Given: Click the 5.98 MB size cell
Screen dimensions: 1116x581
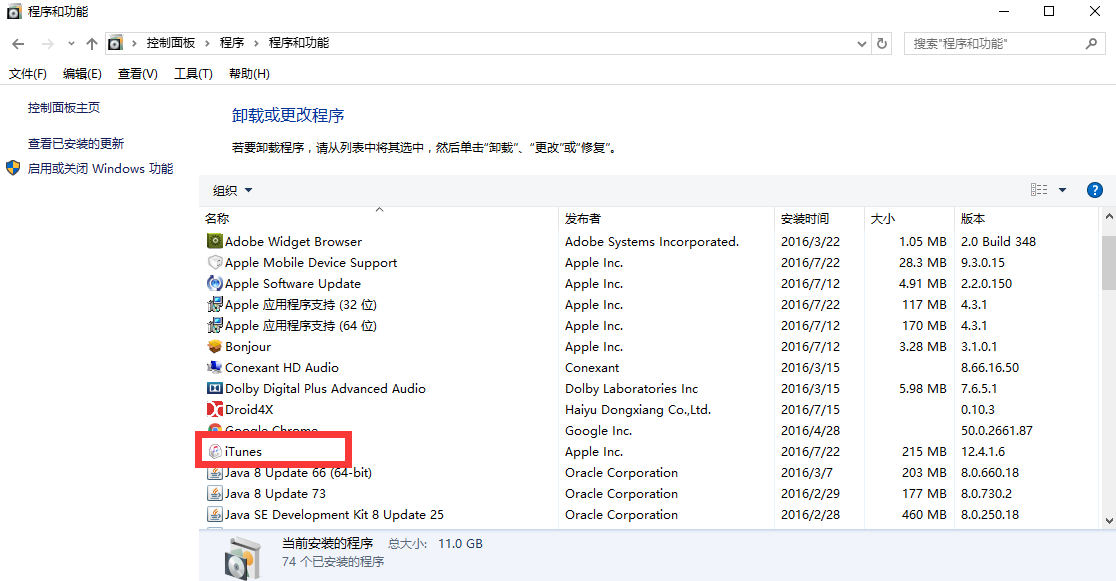Looking at the screenshot, I should pyautogui.click(x=922, y=389).
